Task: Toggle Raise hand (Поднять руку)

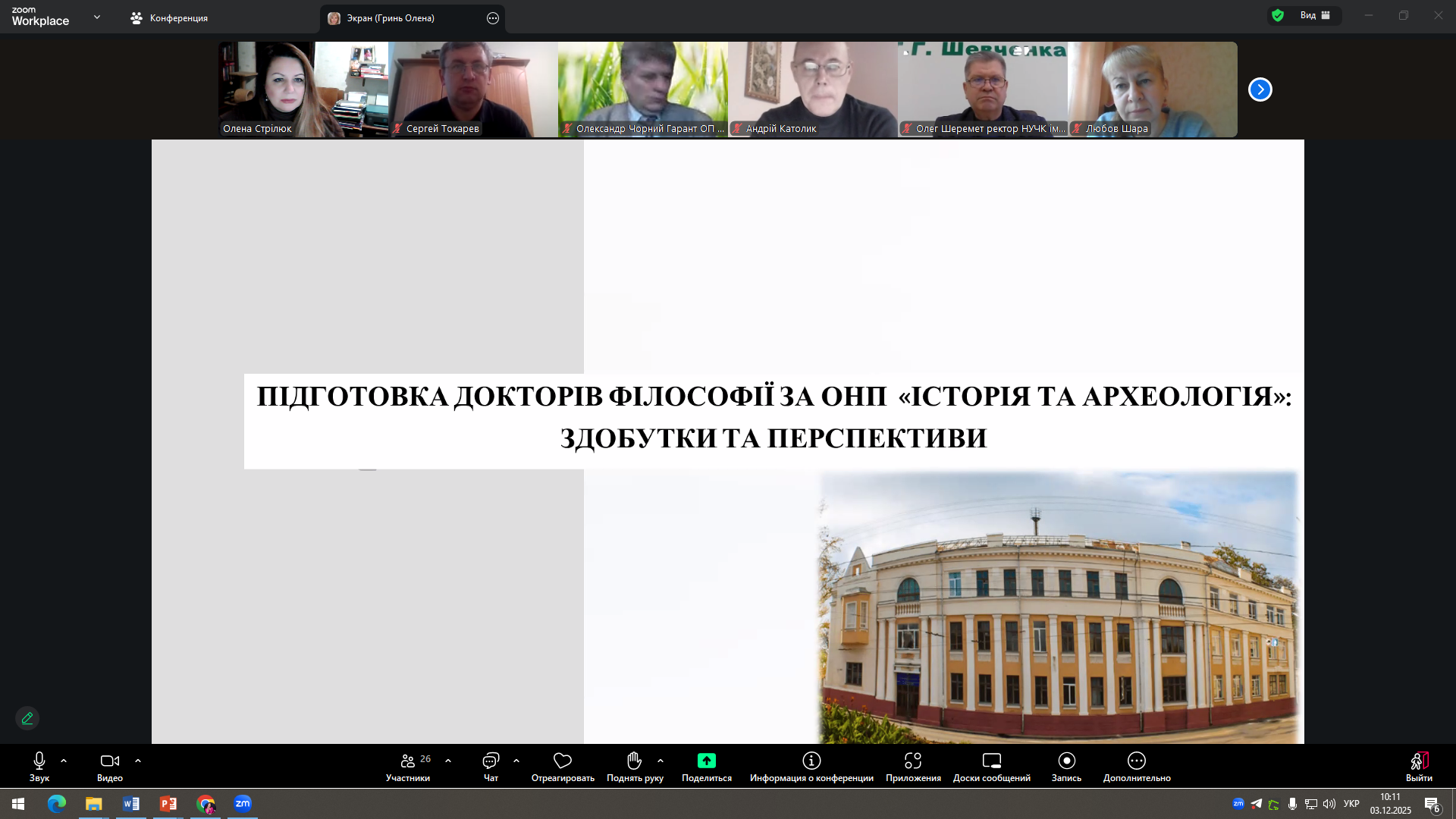Action: point(635,766)
